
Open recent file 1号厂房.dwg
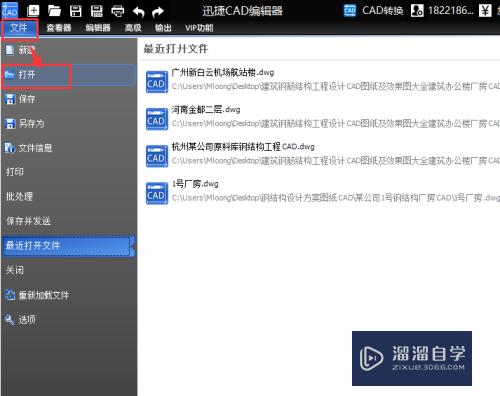click(x=195, y=184)
